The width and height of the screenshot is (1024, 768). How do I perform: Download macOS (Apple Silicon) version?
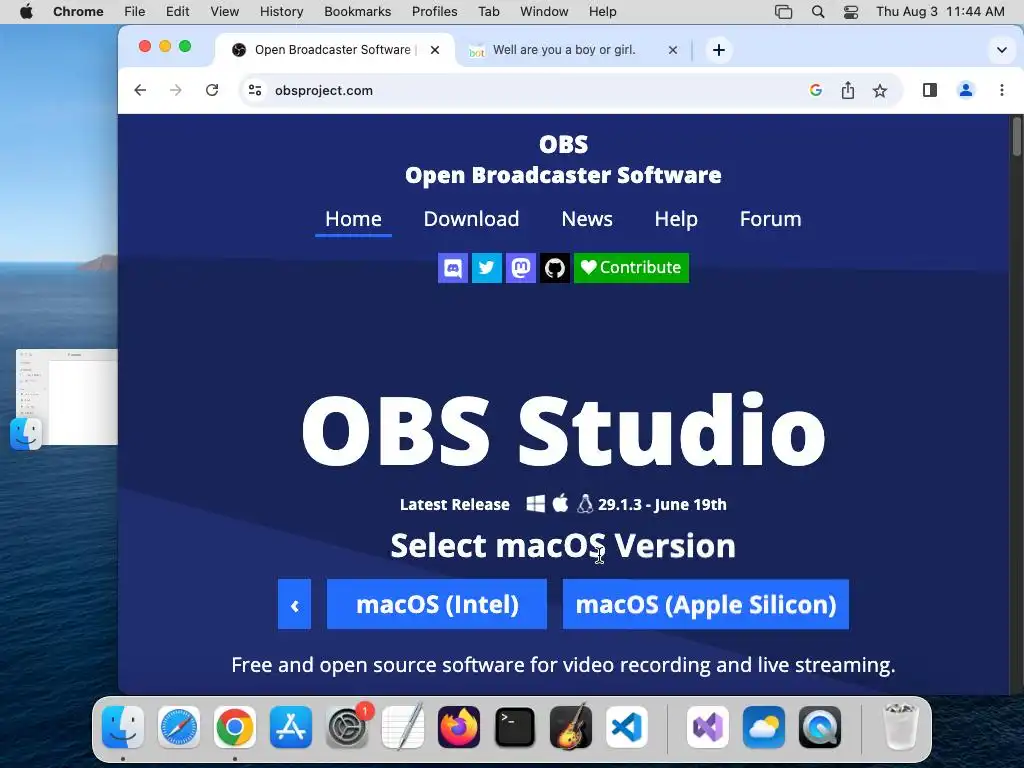click(x=706, y=604)
